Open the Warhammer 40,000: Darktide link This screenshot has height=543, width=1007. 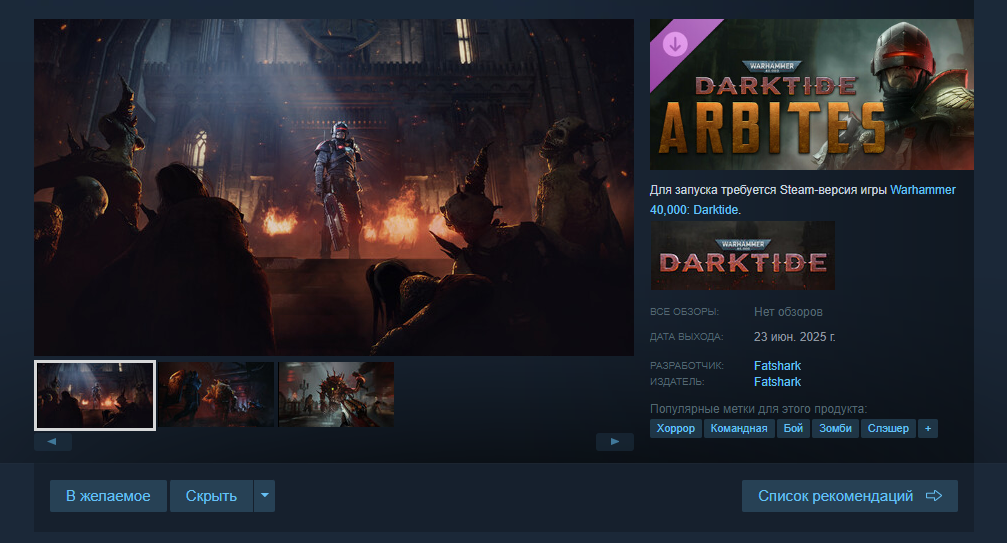[x=803, y=200]
